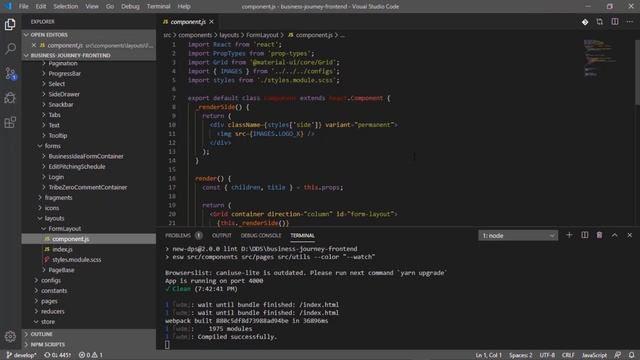The height and width of the screenshot is (360, 640).
Task: Select the Terminal panel tab
Action: 302,236
